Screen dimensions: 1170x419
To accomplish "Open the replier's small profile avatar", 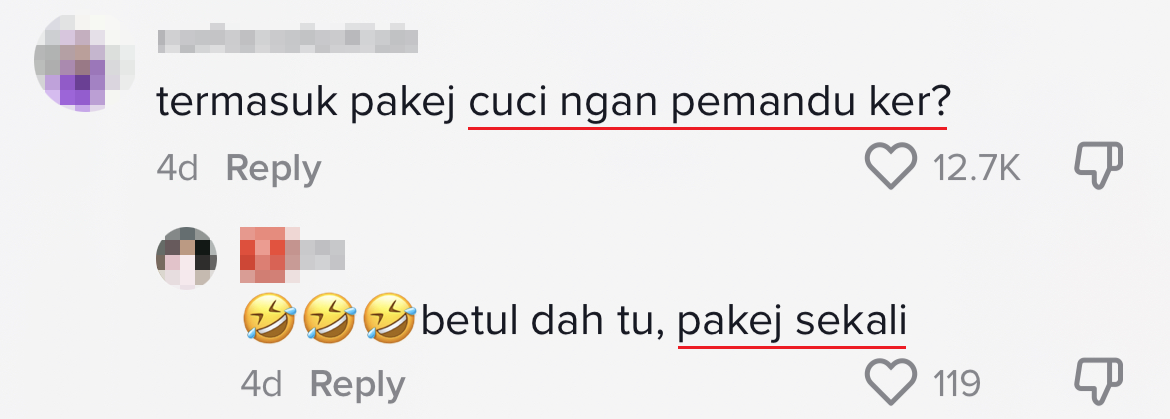I will (x=187, y=257).
